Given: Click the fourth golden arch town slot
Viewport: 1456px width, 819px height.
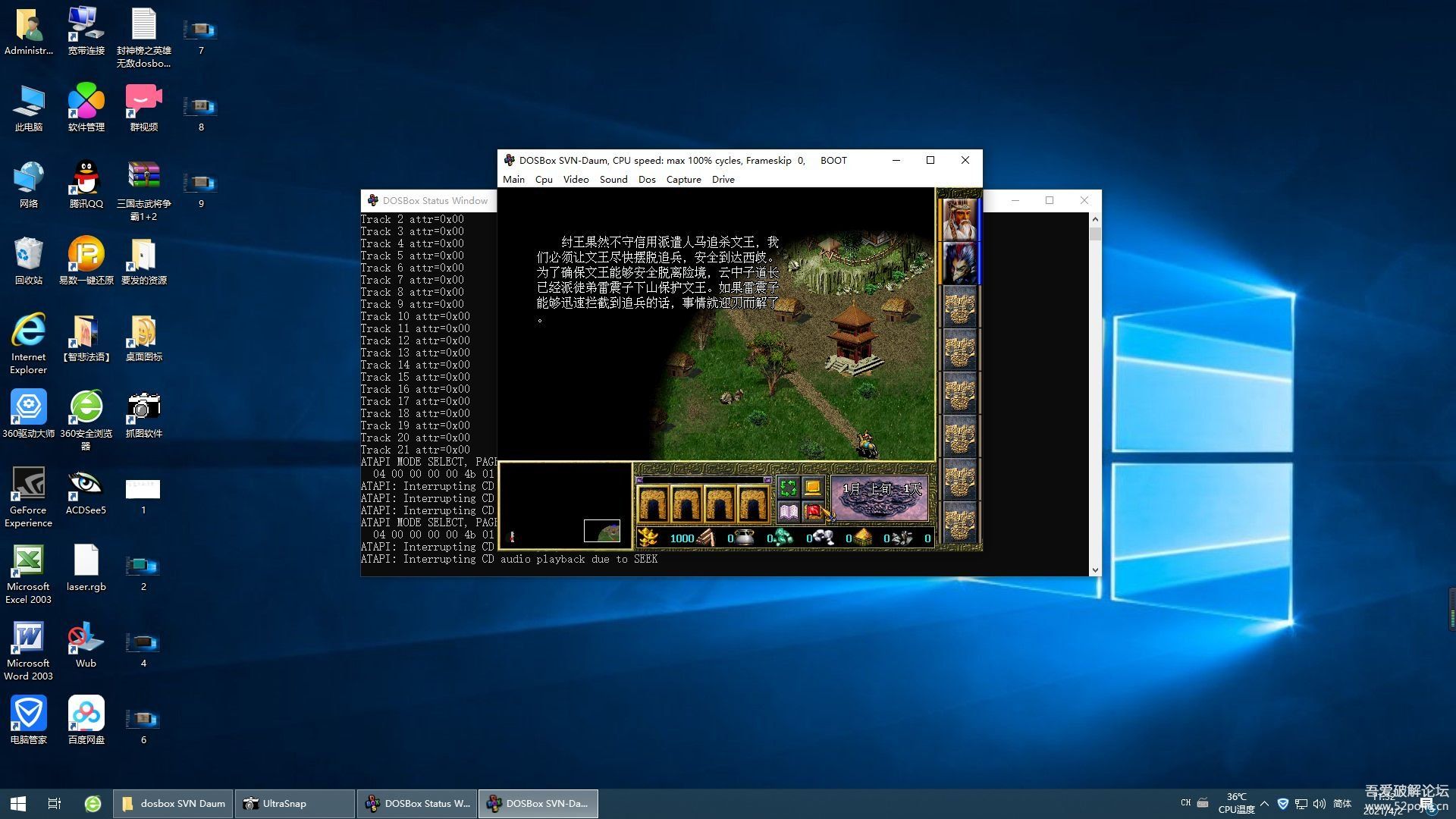Looking at the screenshot, I should click(x=752, y=504).
